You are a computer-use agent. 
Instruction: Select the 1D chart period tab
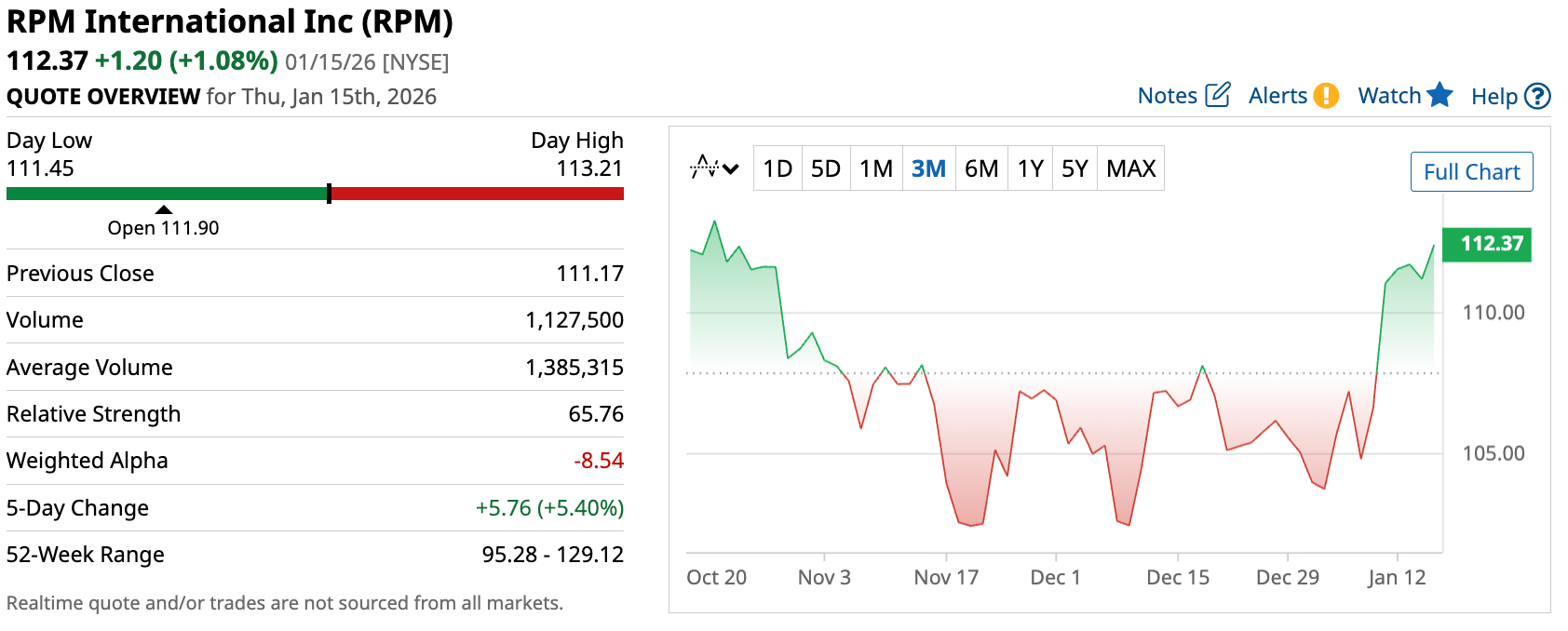(x=777, y=168)
